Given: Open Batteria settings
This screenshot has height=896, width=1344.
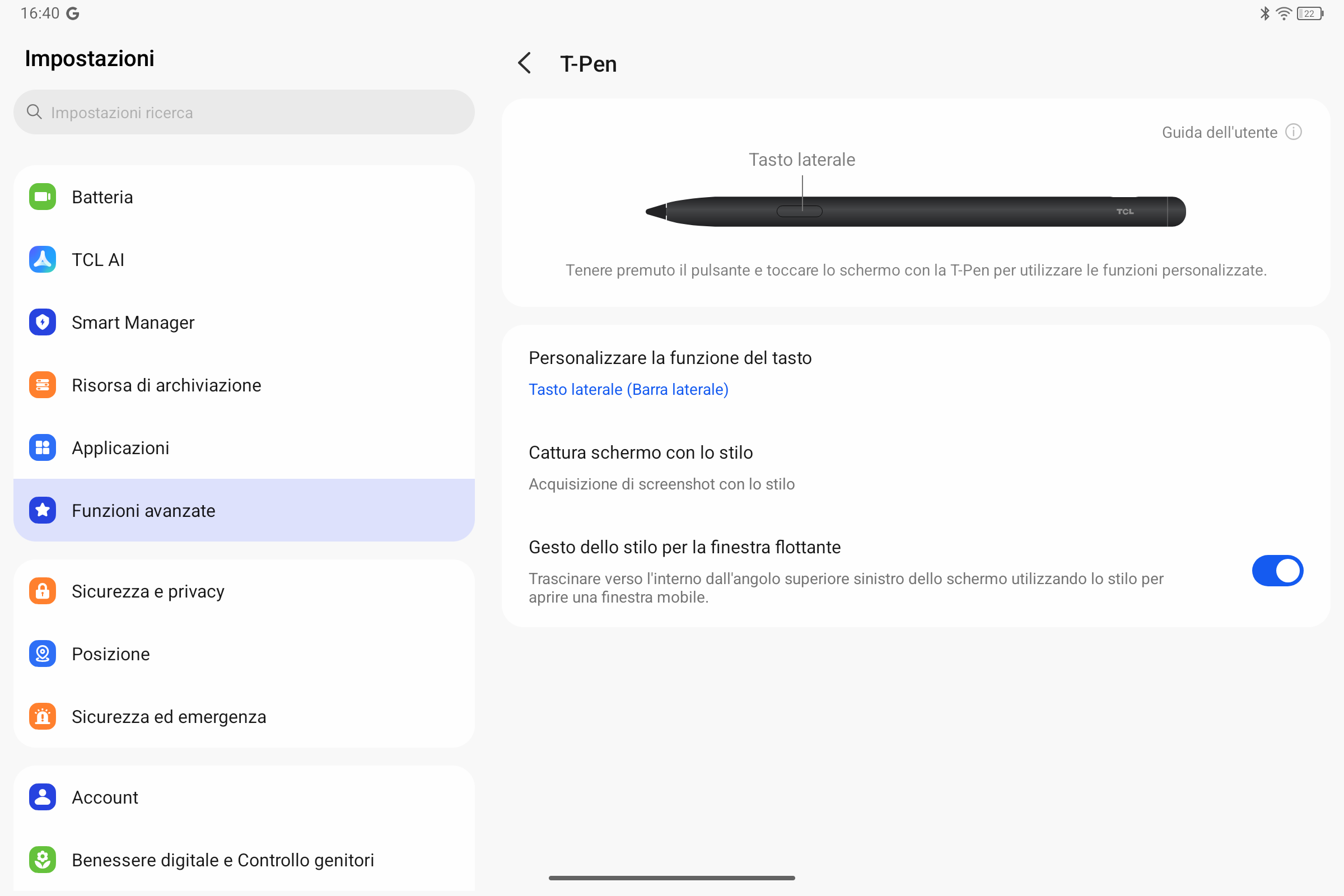Looking at the screenshot, I should [x=244, y=197].
